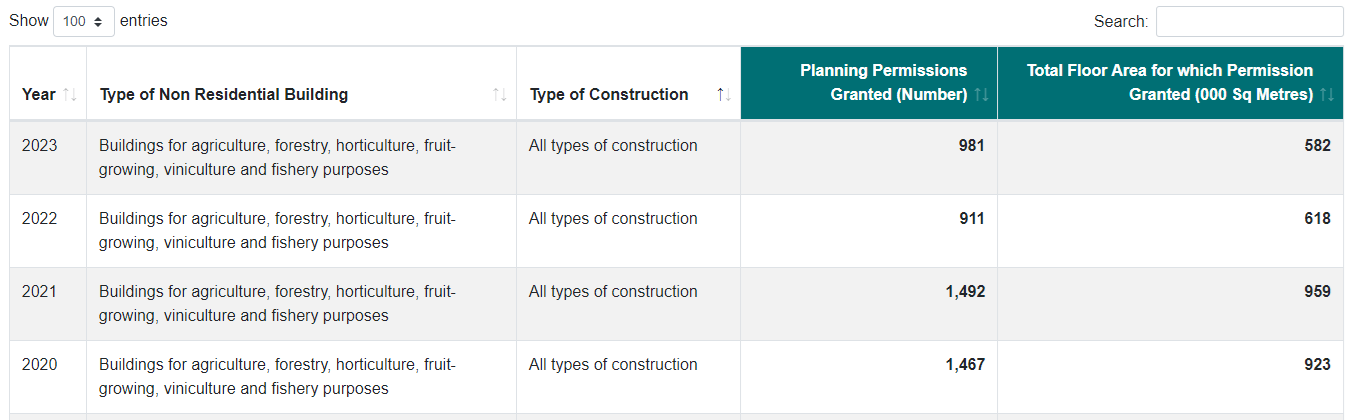Select the 2023 year cell
Image resolution: width=1349 pixels, height=420 pixels.
coord(40,145)
